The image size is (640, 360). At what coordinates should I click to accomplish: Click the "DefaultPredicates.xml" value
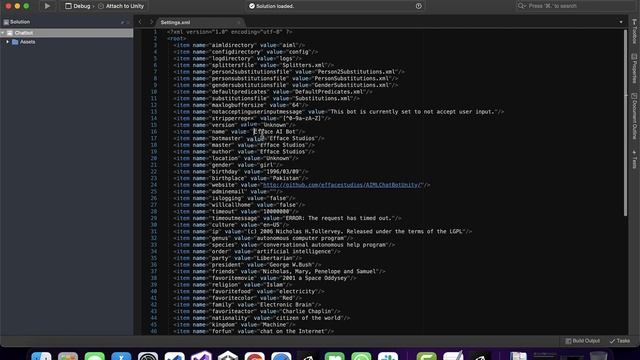coord(329,91)
